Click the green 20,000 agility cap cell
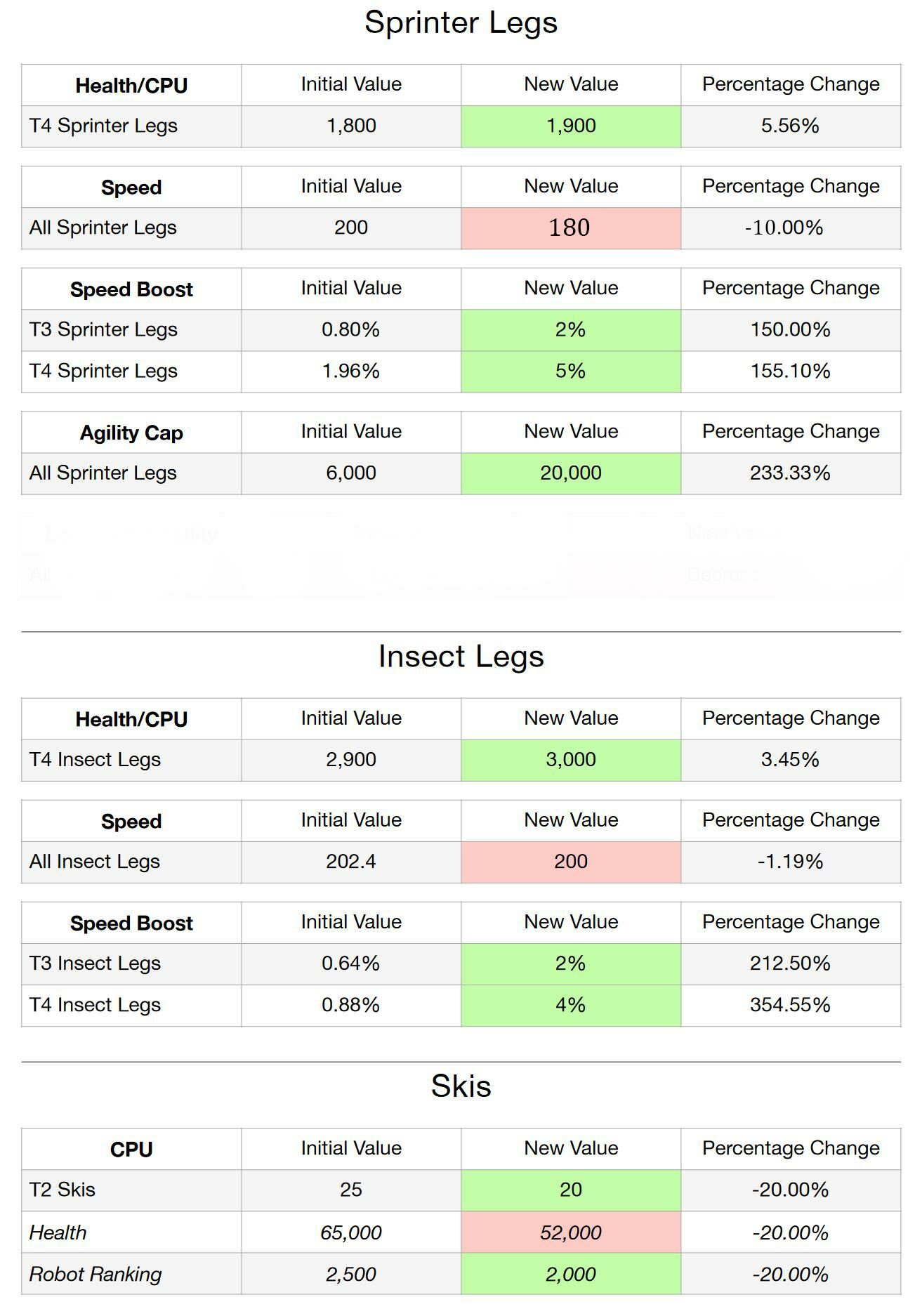 coord(570,473)
